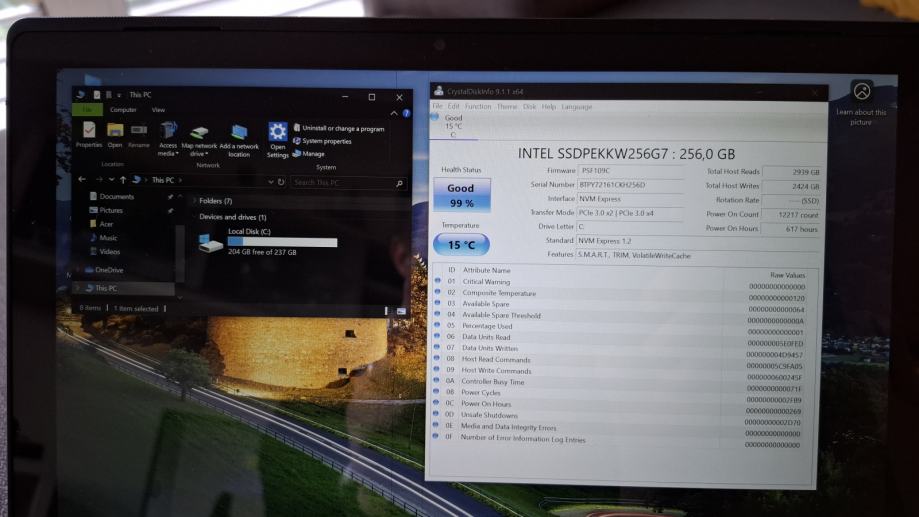Click the Serial Number field

(630, 185)
